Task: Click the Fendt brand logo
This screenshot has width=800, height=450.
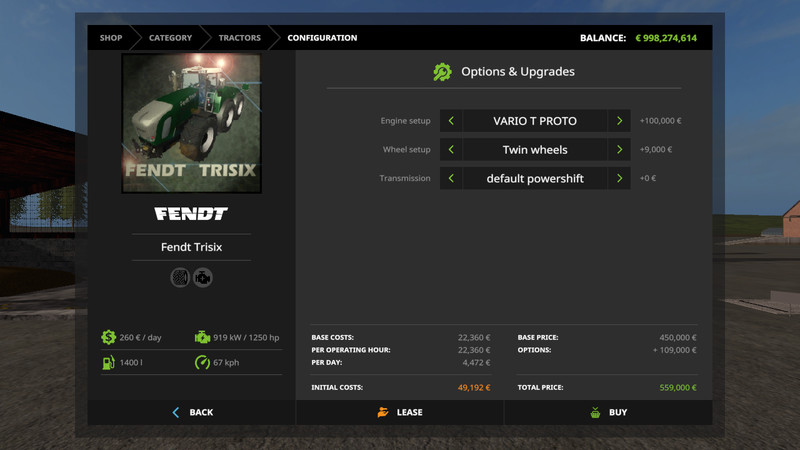Action: coord(191,214)
